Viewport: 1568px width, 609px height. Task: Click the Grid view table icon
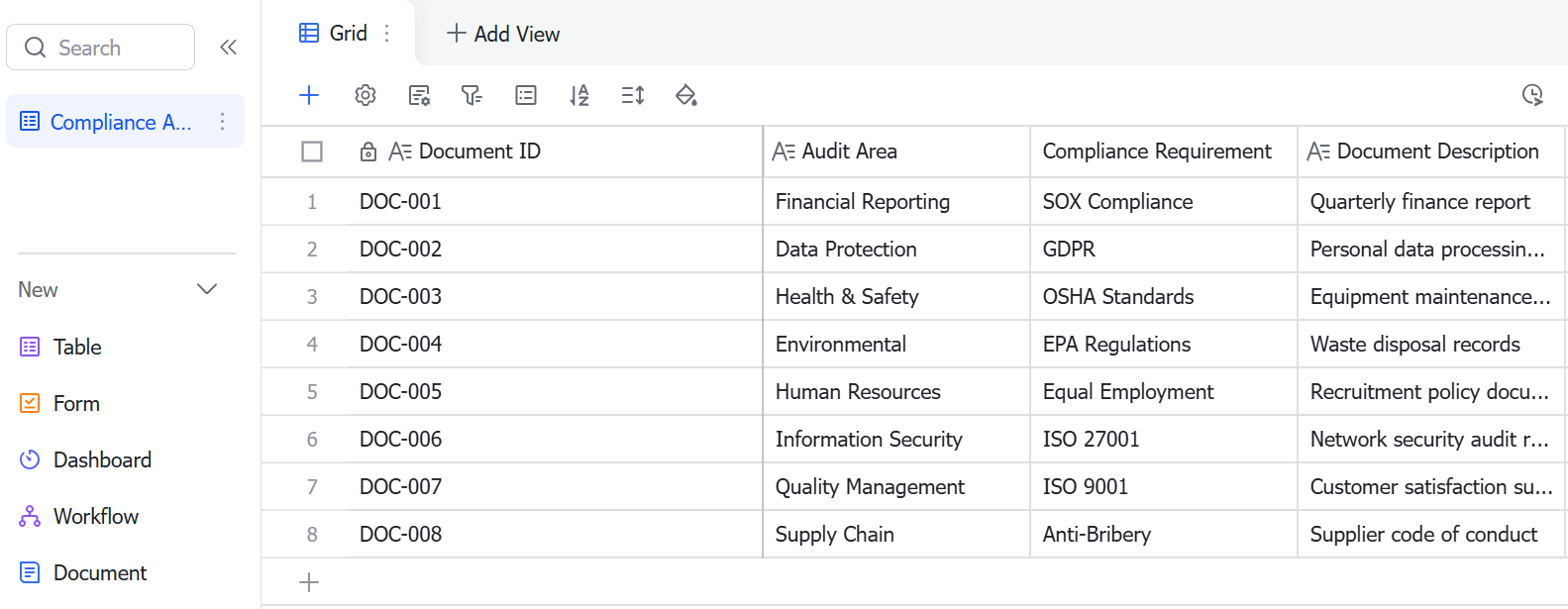click(309, 33)
